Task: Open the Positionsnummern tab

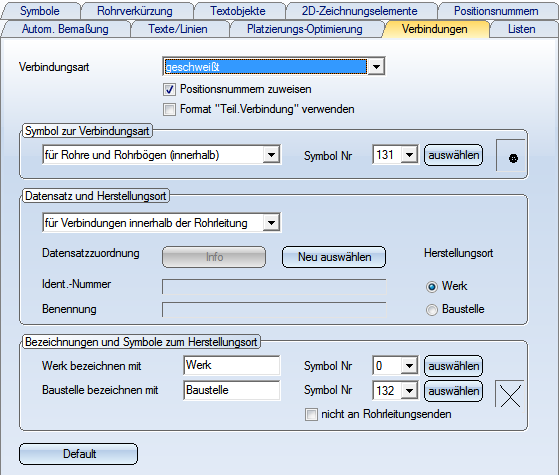Action: [x=496, y=10]
